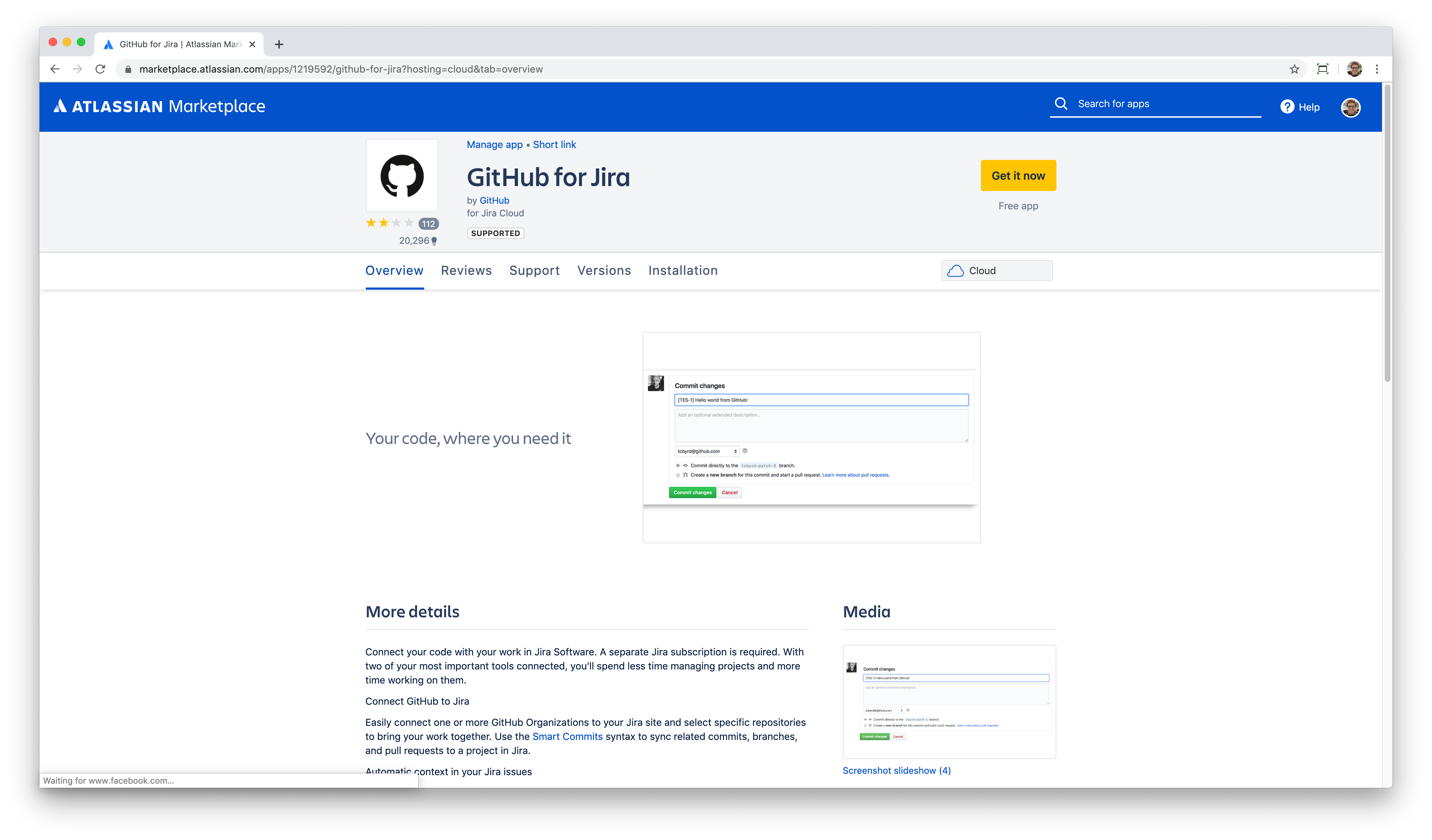Screen dimensions: 1432x840
Task: Open the Manage app link
Action: point(494,144)
